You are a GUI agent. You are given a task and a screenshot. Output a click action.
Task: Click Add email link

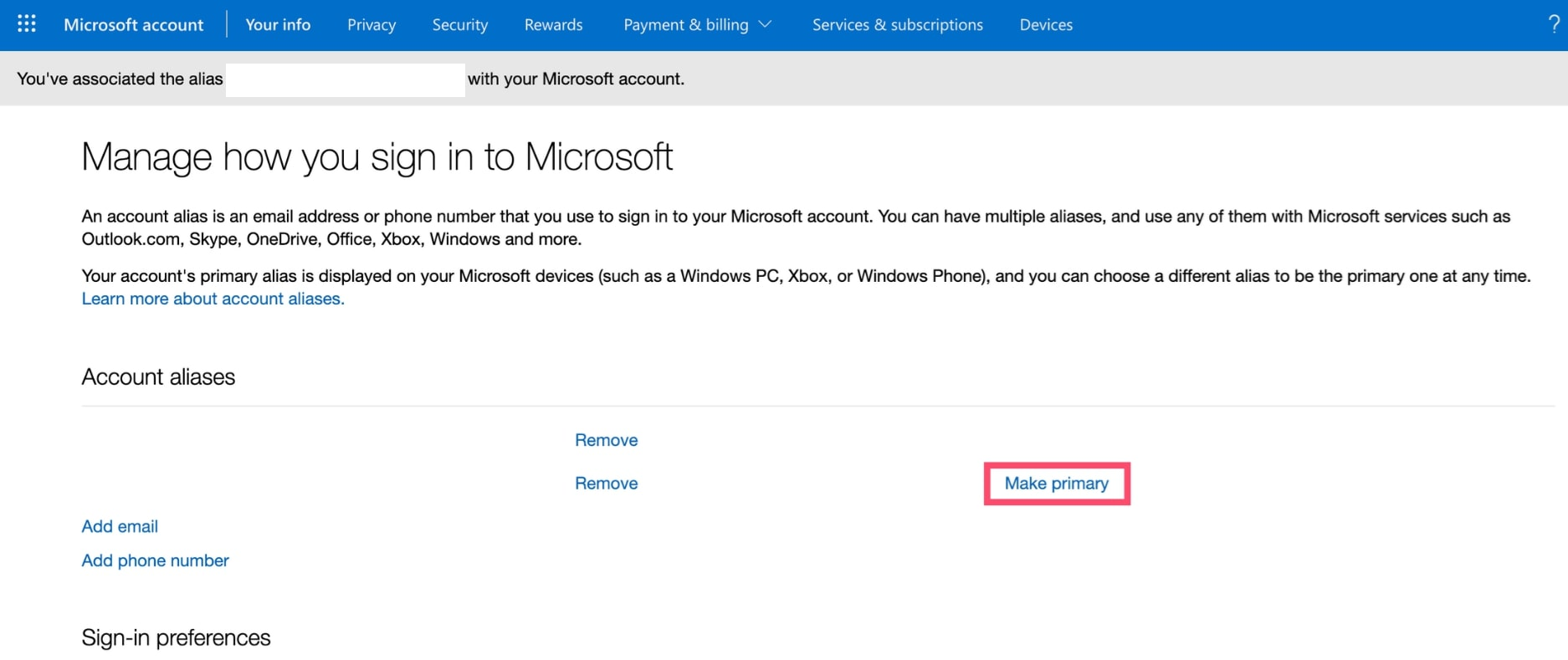120,526
